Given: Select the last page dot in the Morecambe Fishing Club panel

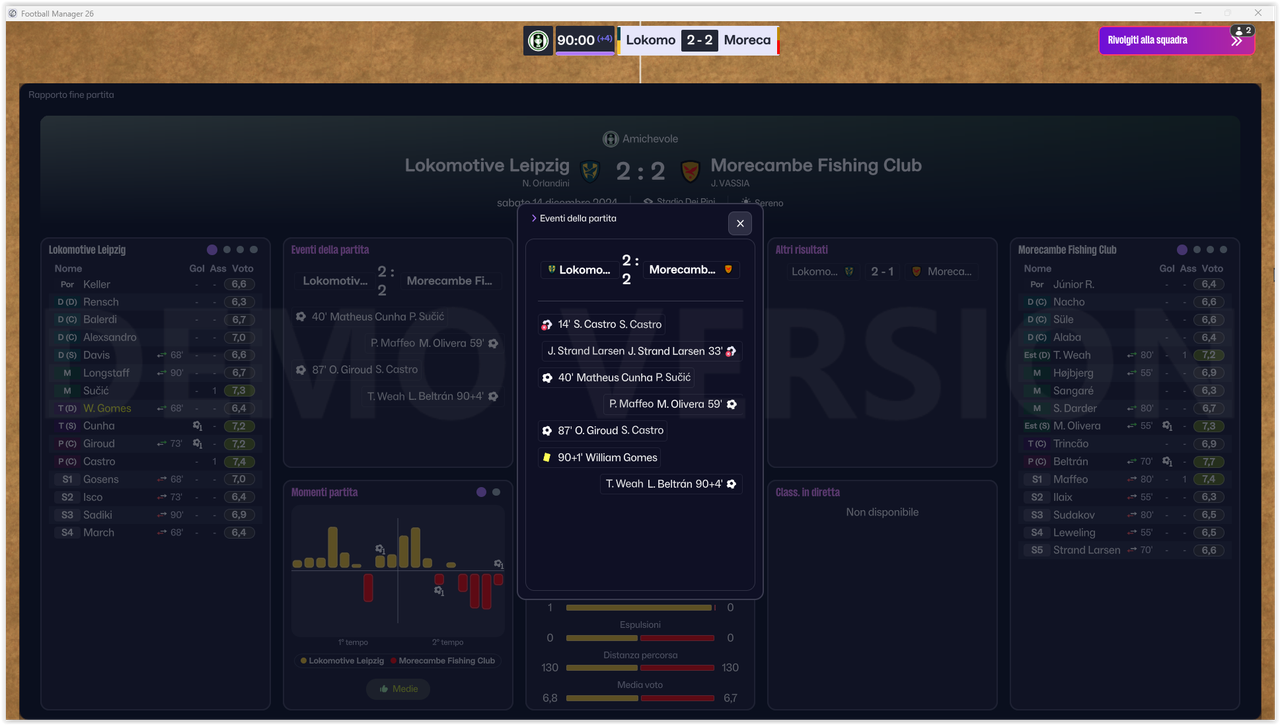Looking at the screenshot, I should 1224,250.
